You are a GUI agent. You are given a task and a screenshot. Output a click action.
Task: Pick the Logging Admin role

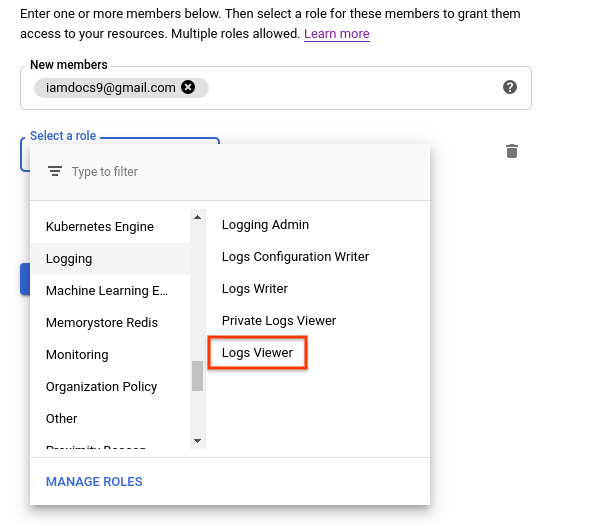click(x=265, y=225)
